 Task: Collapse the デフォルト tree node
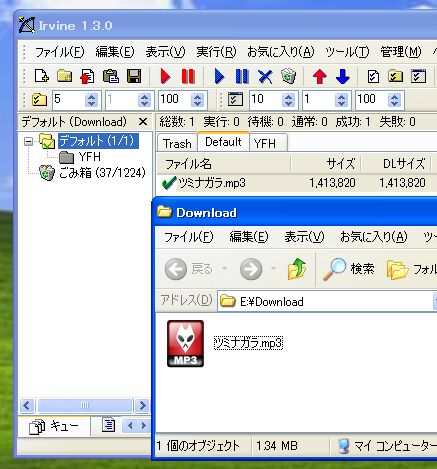(x=29, y=141)
